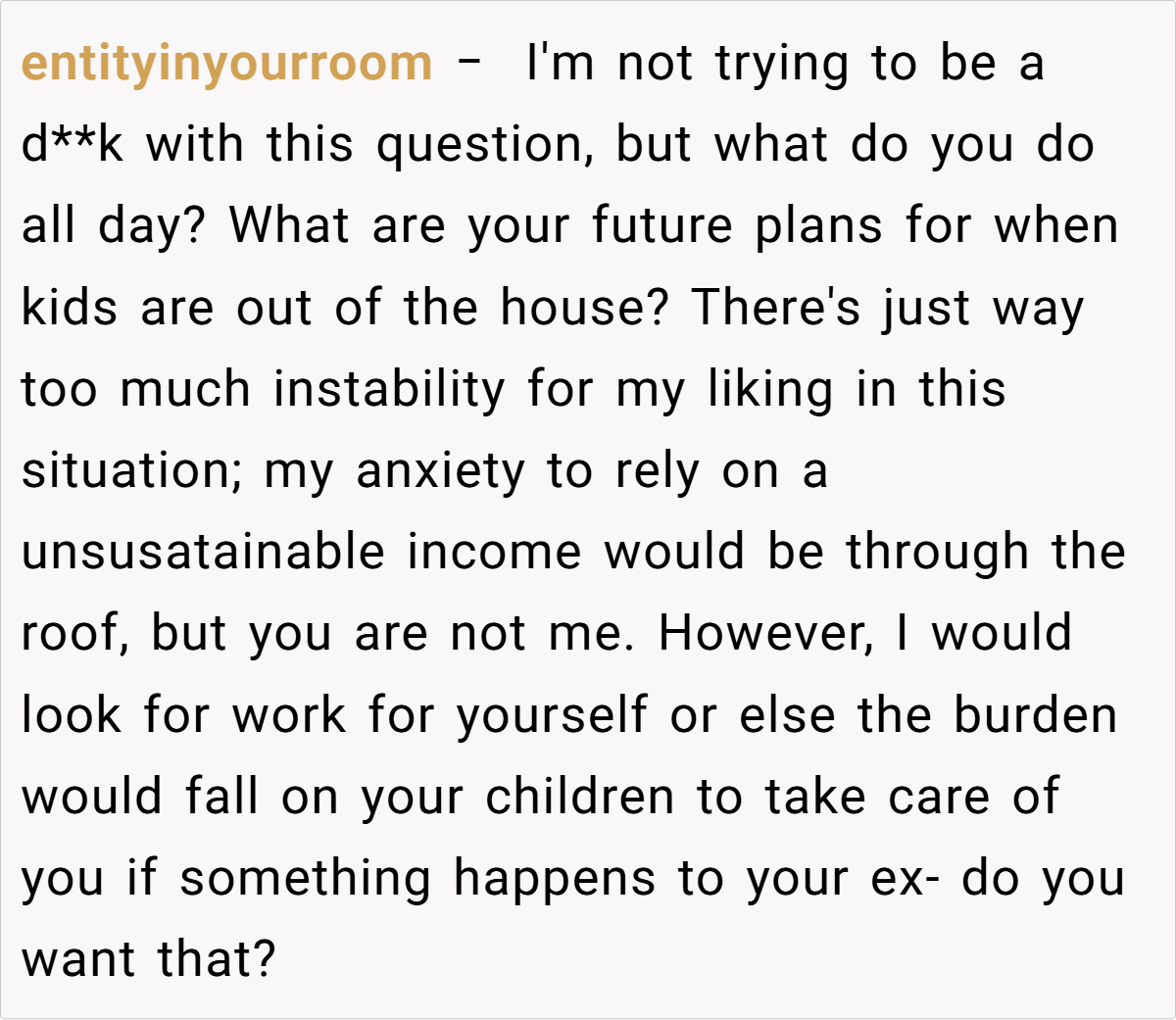This screenshot has height=1020, width=1176.
Task: Click the word "However,"
Action: tap(765, 633)
